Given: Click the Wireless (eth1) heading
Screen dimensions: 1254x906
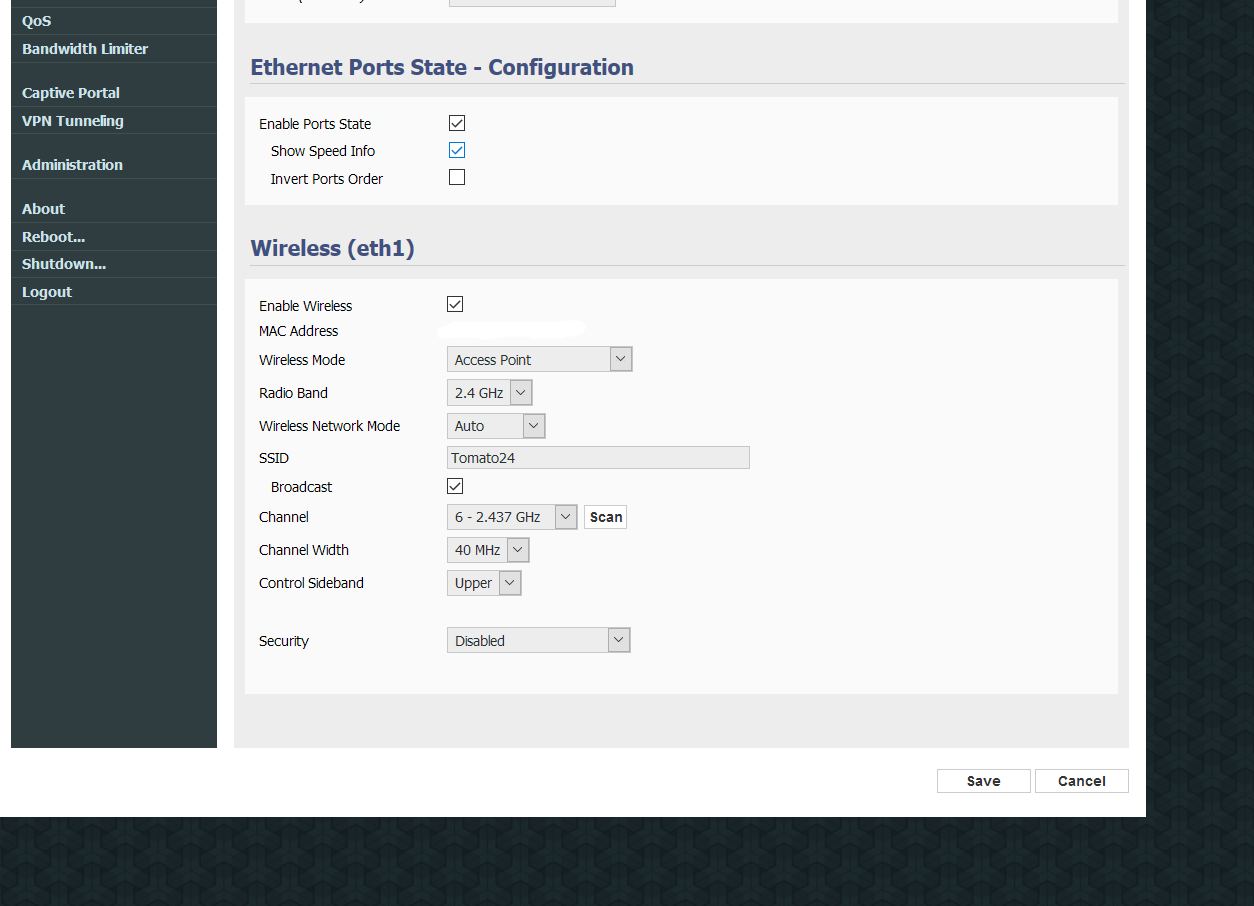Looking at the screenshot, I should [x=332, y=248].
